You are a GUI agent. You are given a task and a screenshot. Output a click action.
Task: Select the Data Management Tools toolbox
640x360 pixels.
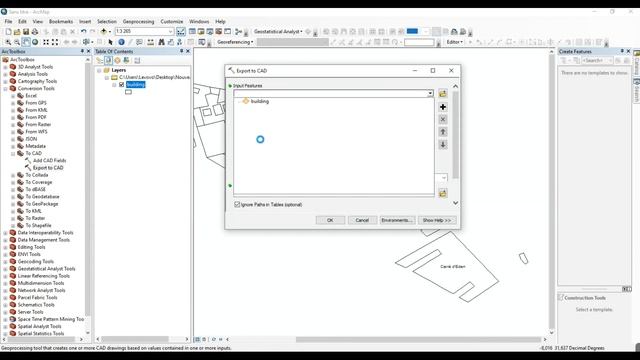[44, 240]
